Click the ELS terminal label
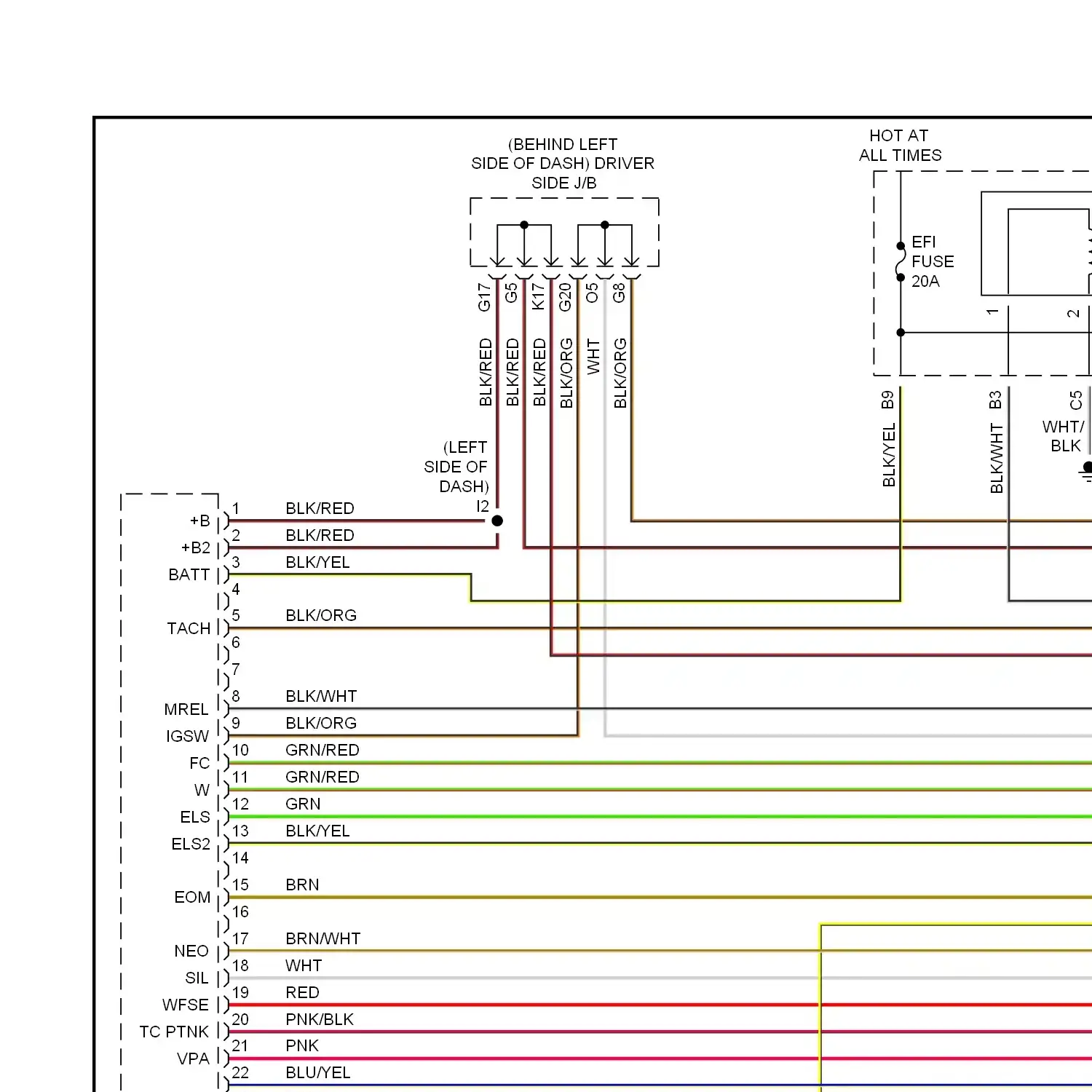The height and width of the screenshot is (1092, 1092). point(195,818)
